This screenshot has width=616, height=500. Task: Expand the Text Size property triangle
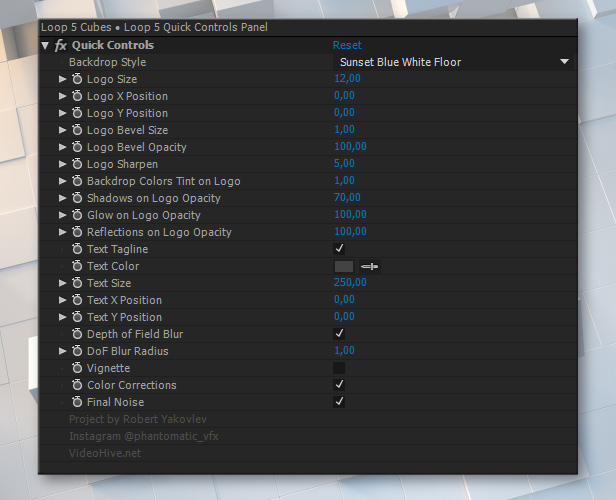pyautogui.click(x=62, y=283)
